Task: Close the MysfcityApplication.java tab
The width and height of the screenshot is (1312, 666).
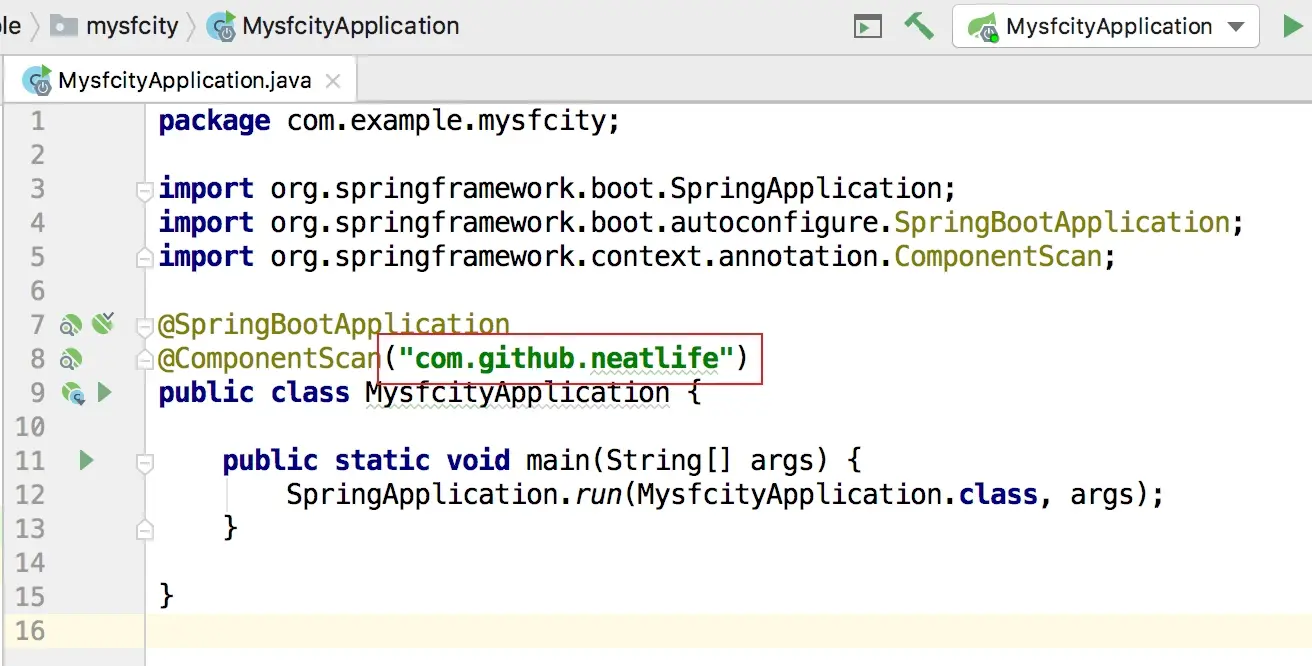Action: tap(334, 81)
